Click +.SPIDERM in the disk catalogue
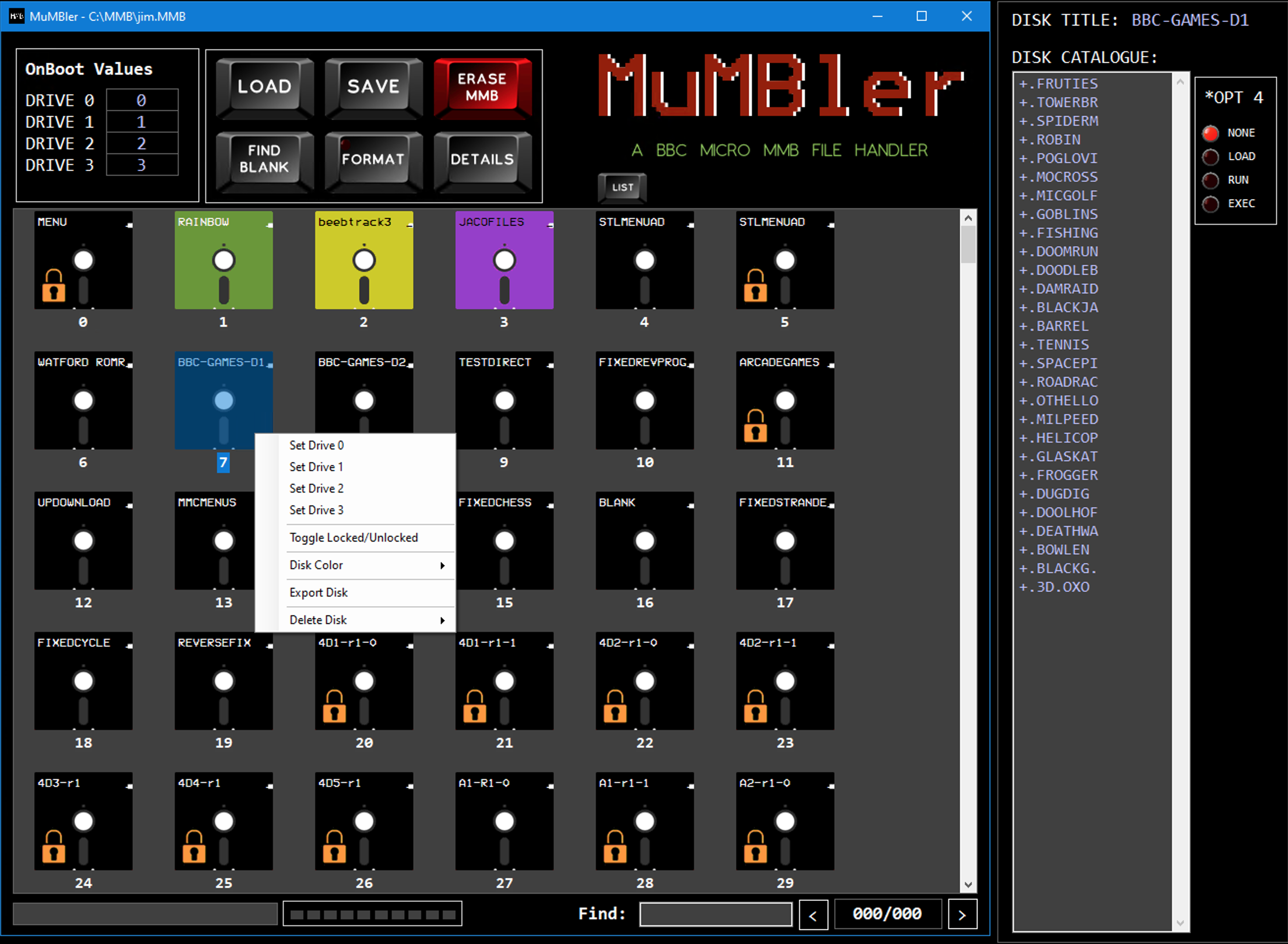 (1058, 121)
